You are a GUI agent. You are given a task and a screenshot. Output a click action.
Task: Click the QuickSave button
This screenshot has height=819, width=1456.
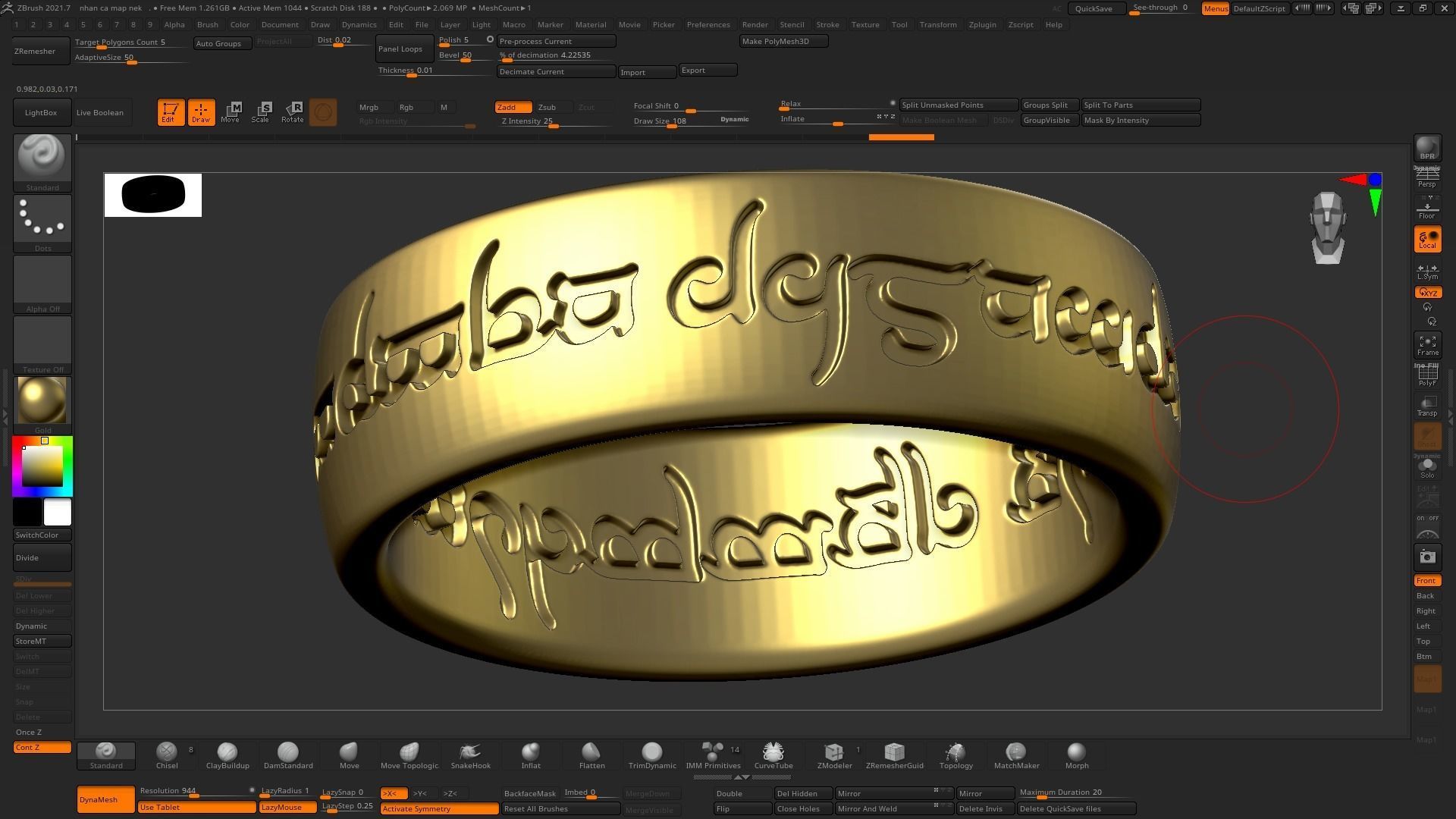point(1097,8)
